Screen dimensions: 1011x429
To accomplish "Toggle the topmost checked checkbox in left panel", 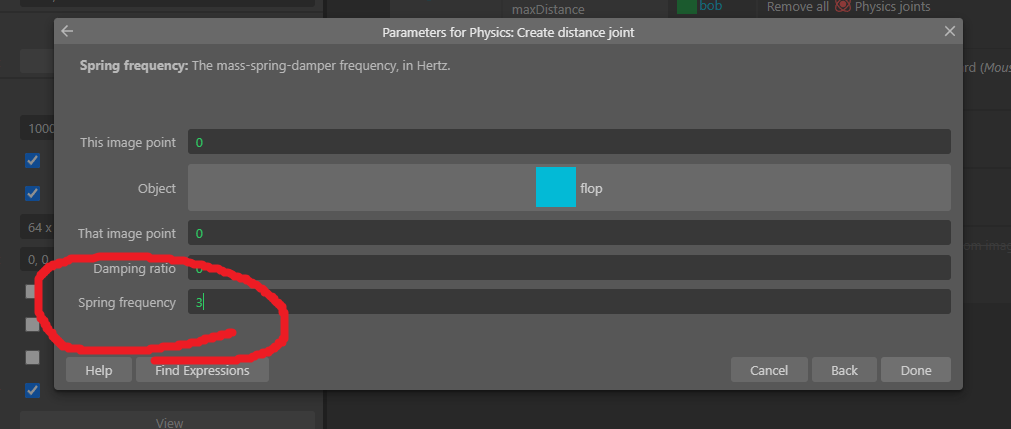I will 32,160.
